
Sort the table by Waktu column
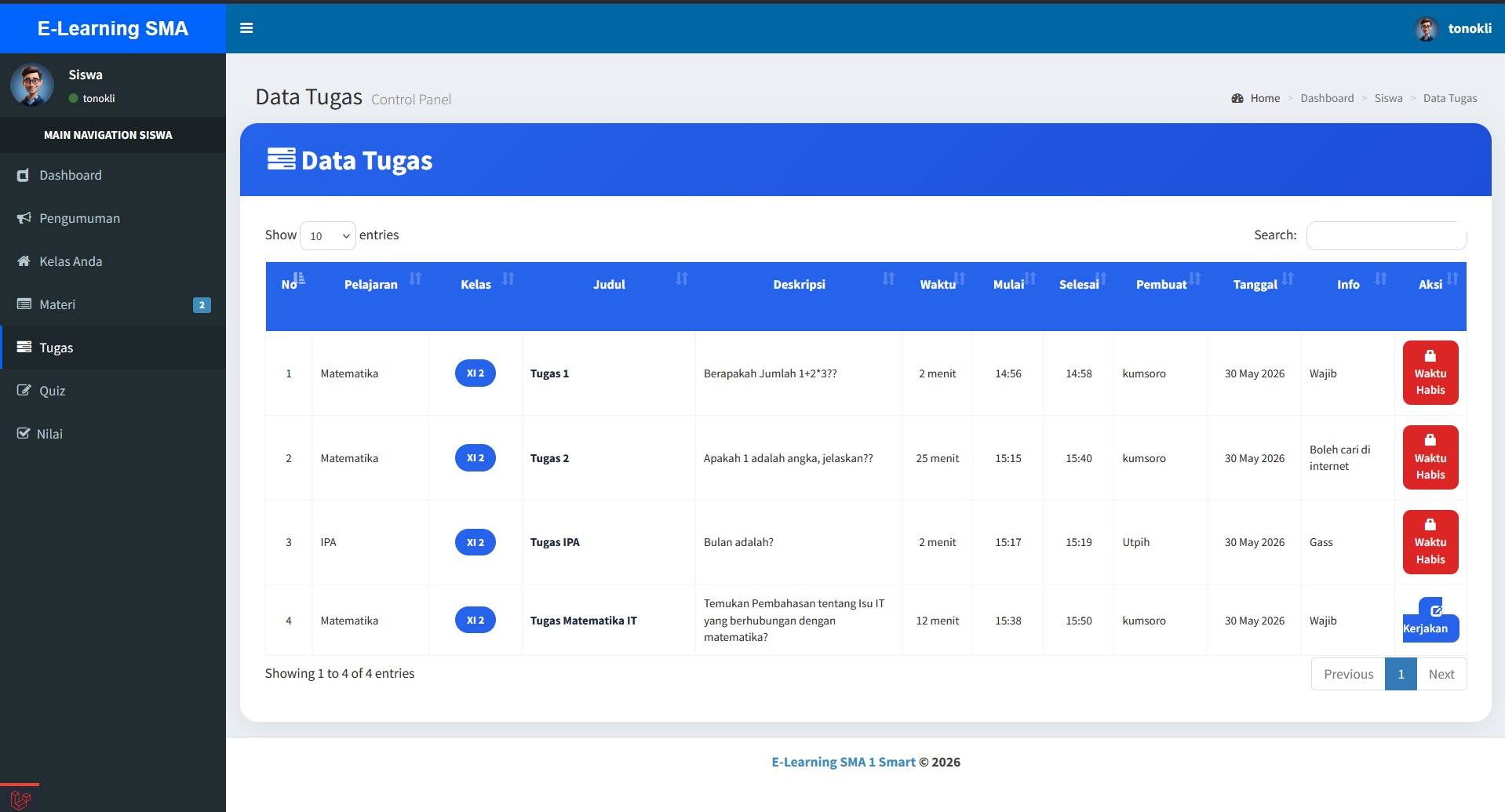coord(938,297)
